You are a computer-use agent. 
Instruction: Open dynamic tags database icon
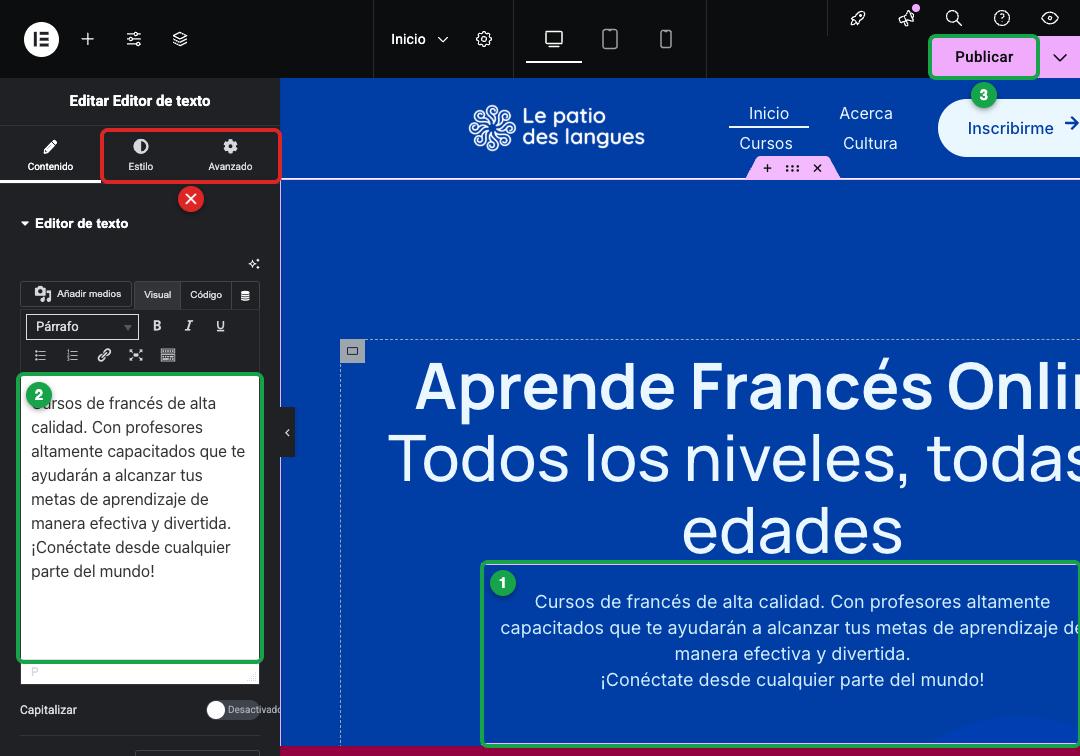245,295
